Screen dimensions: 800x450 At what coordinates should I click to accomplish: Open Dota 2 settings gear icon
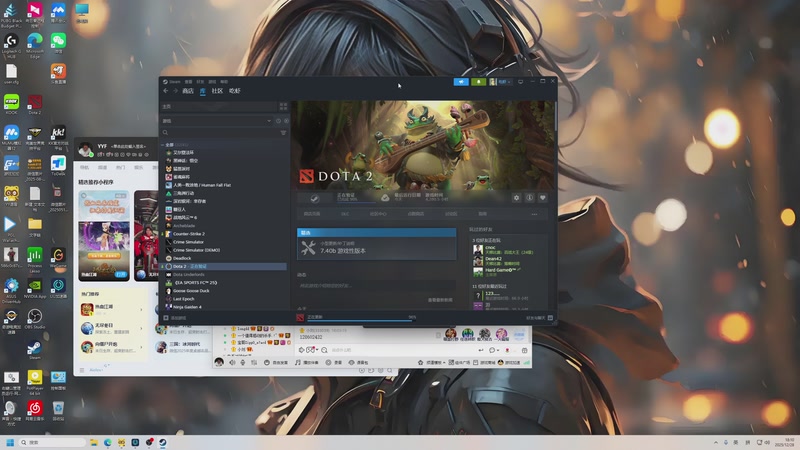[516, 197]
